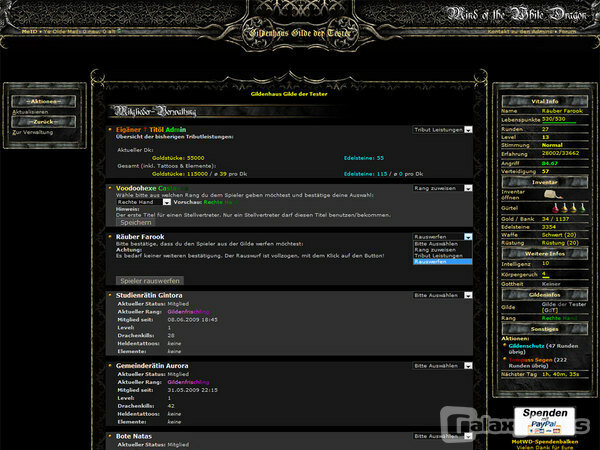Click Gilde der Tester (GdT) guild value

pos(564,307)
